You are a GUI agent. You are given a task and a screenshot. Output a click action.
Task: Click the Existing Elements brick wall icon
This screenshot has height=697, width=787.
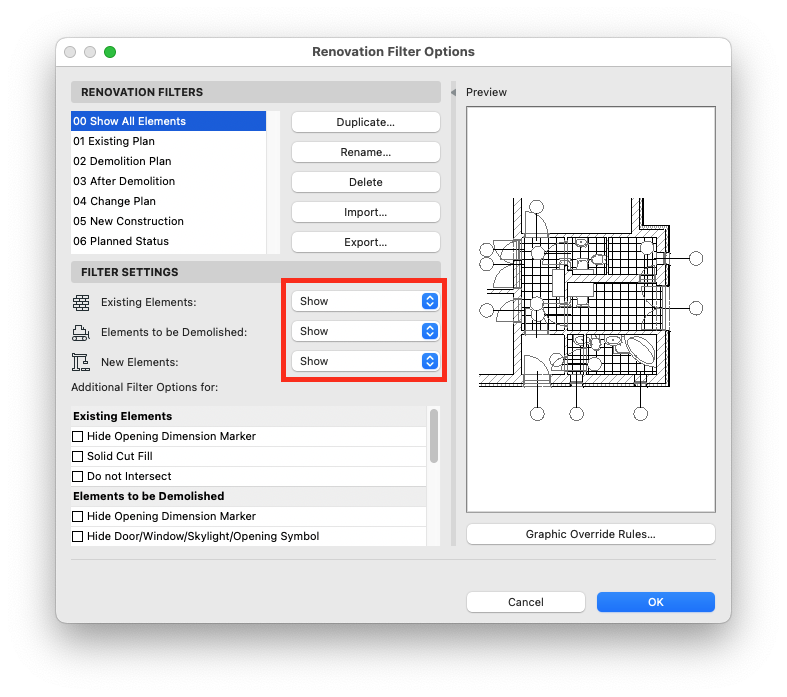81,303
